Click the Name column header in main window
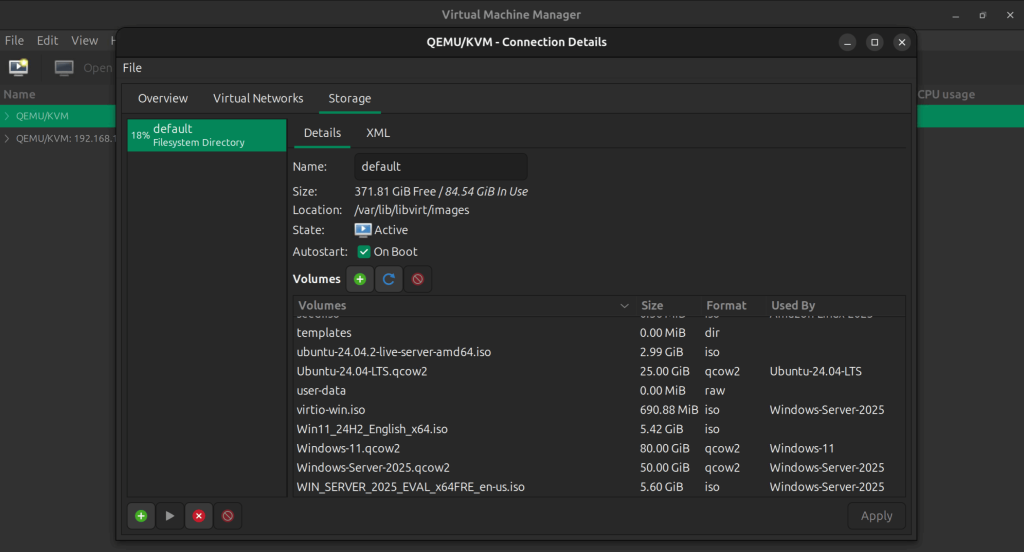The width and height of the screenshot is (1024, 552). tap(20, 95)
